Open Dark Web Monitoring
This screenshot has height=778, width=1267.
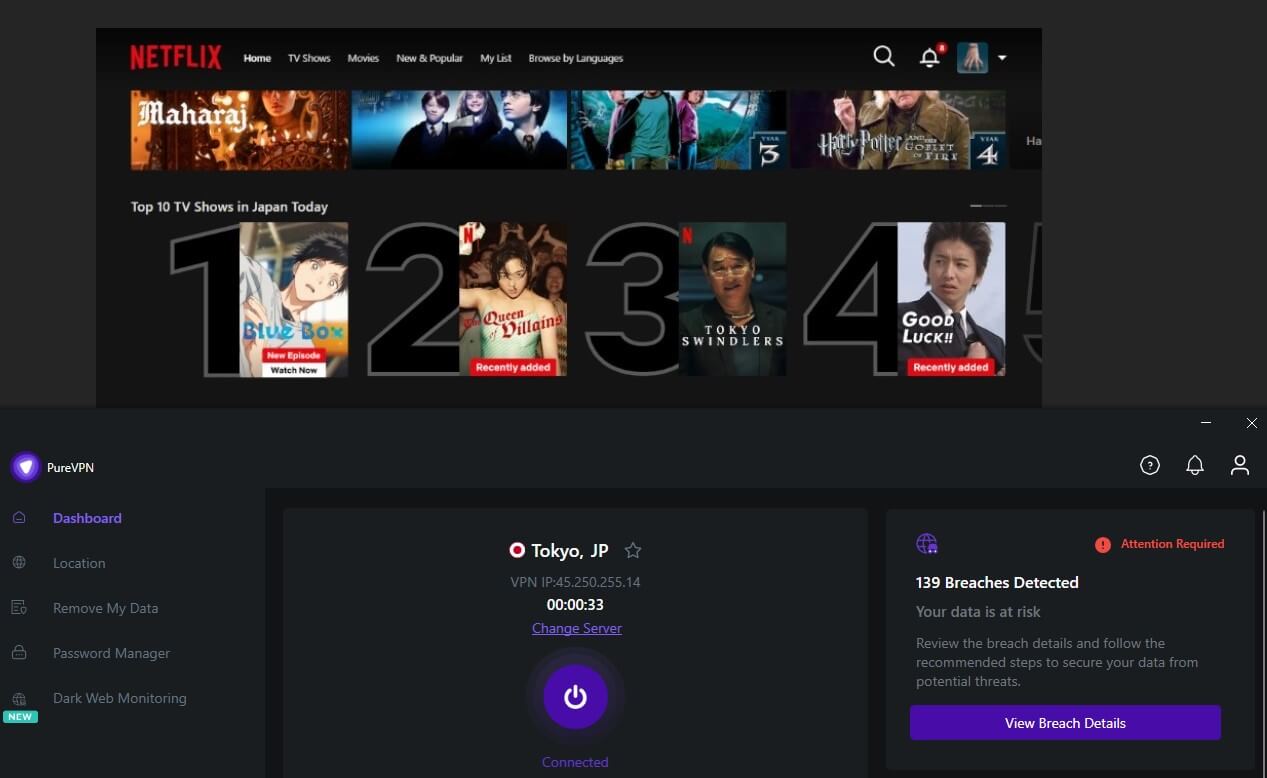tap(119, 698)
